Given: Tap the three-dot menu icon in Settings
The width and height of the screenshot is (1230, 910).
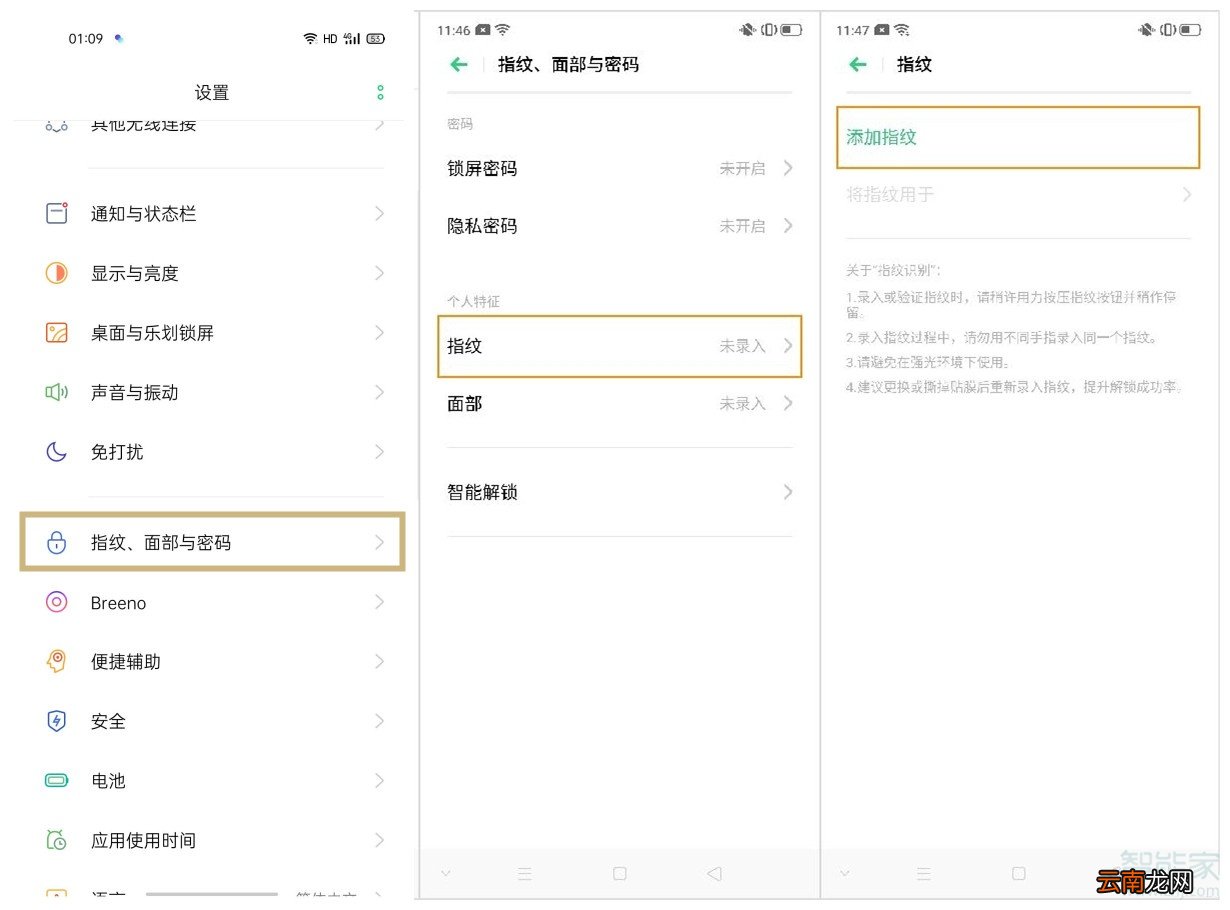Looking at the screenshot, I should coord(380,93).
